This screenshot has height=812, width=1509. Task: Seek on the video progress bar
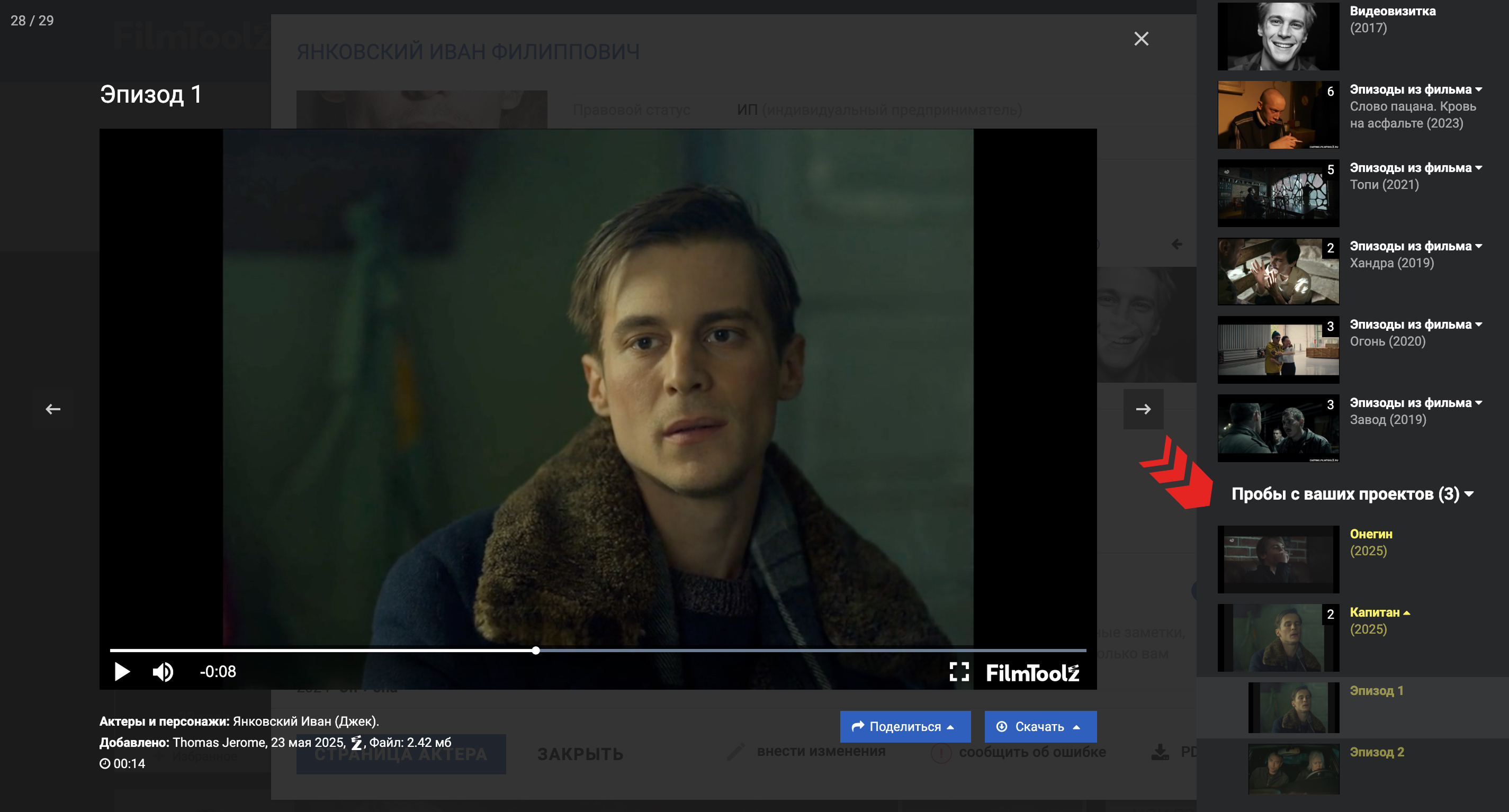(x=598, y=650)
